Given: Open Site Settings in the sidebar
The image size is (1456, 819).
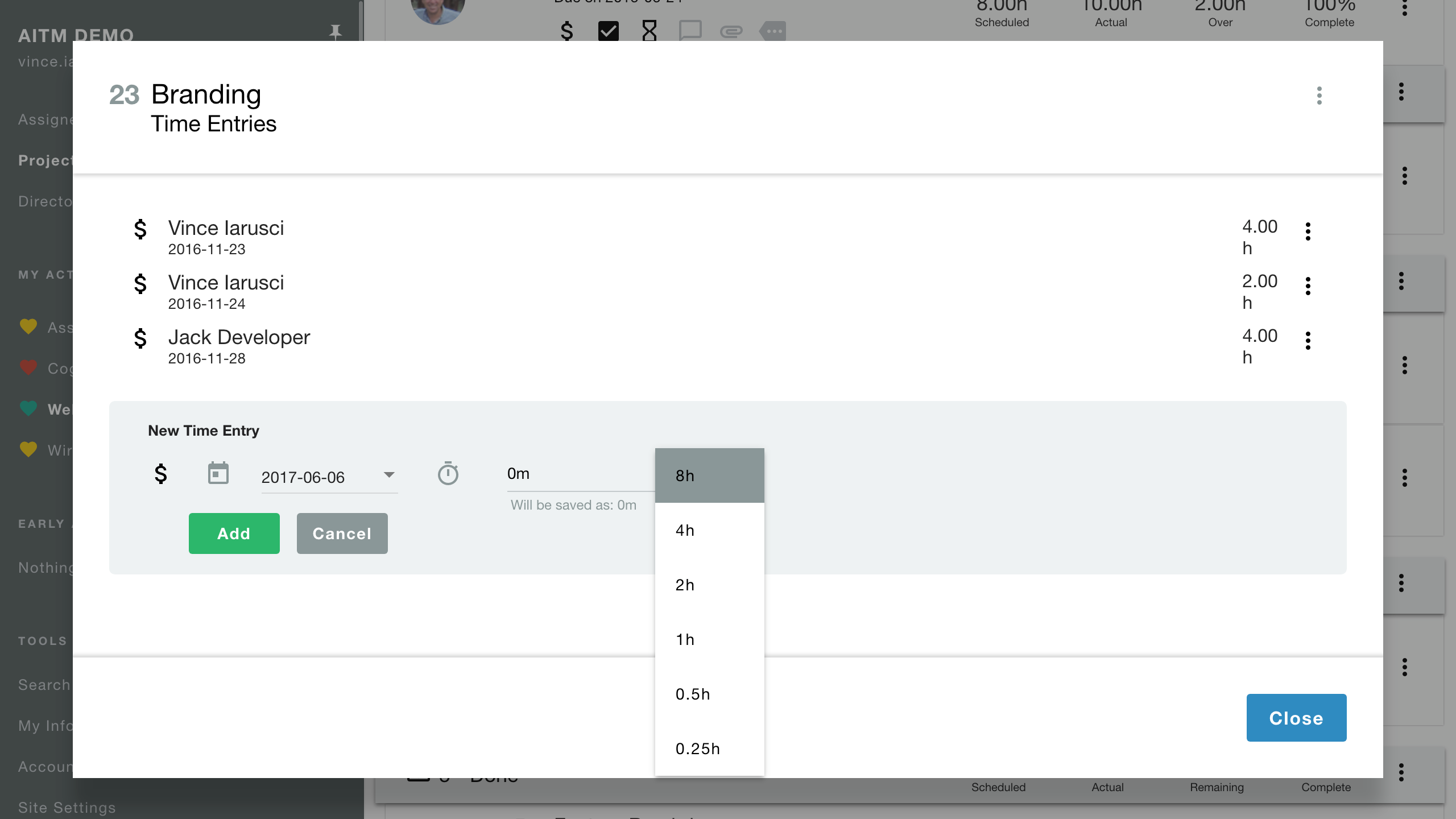Looking at the screenshot, I should (67, 808).
